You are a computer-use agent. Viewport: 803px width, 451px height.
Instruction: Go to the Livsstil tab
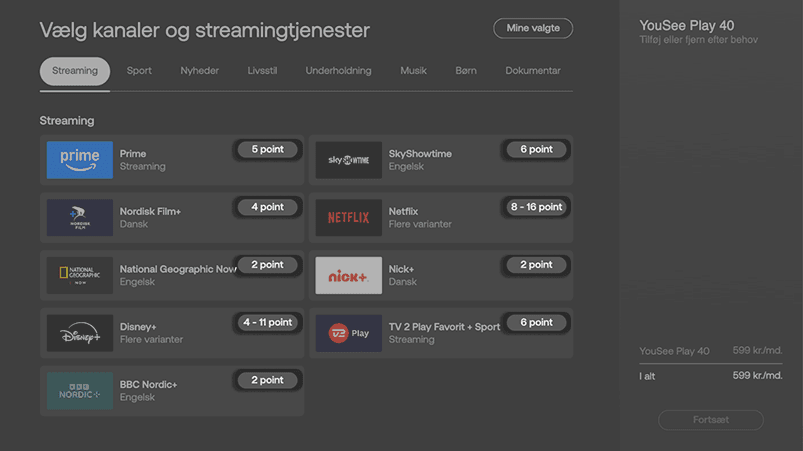click(x=263, y=71)
